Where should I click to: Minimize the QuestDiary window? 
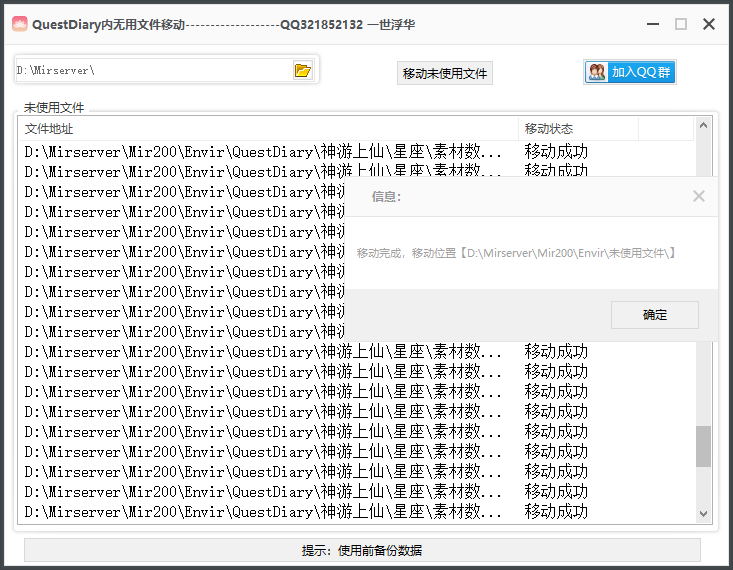point(653,24)
